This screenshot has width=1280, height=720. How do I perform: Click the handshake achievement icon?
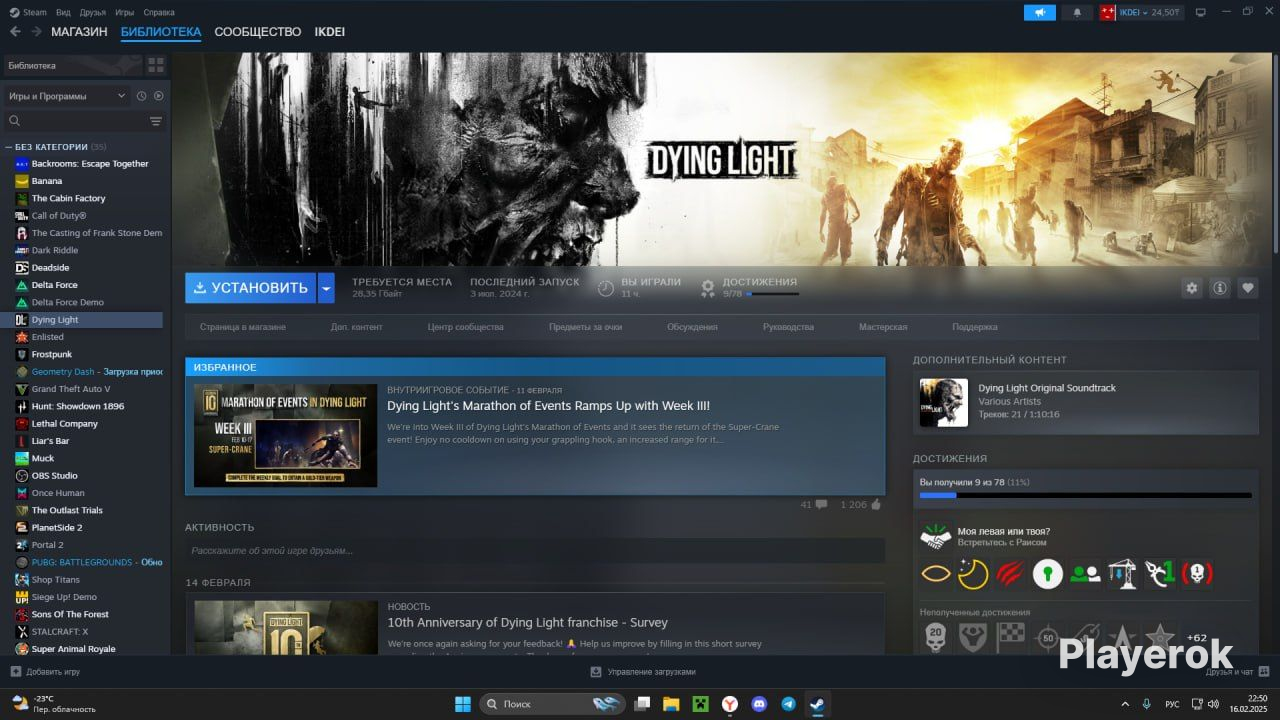coord(936,537)
